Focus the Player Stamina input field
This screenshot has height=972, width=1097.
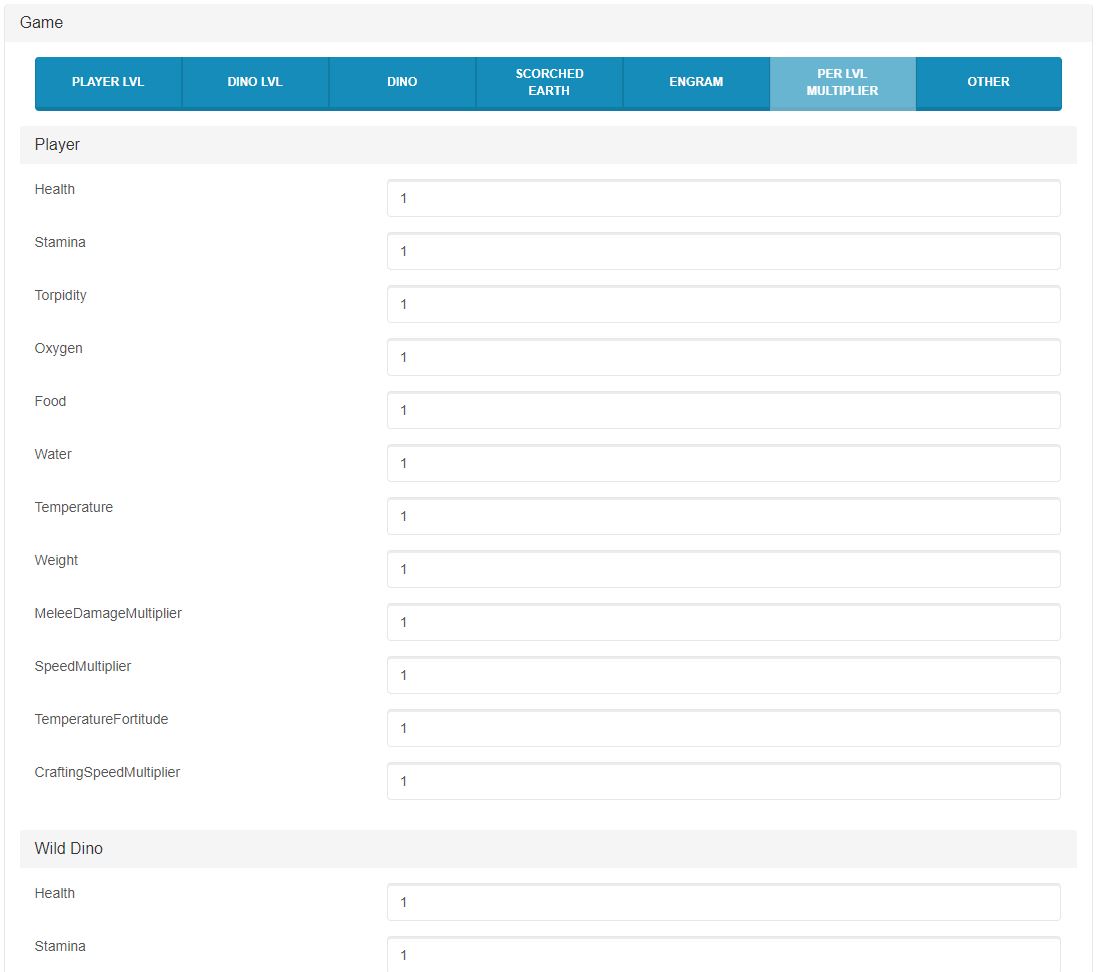pos(723,252)
